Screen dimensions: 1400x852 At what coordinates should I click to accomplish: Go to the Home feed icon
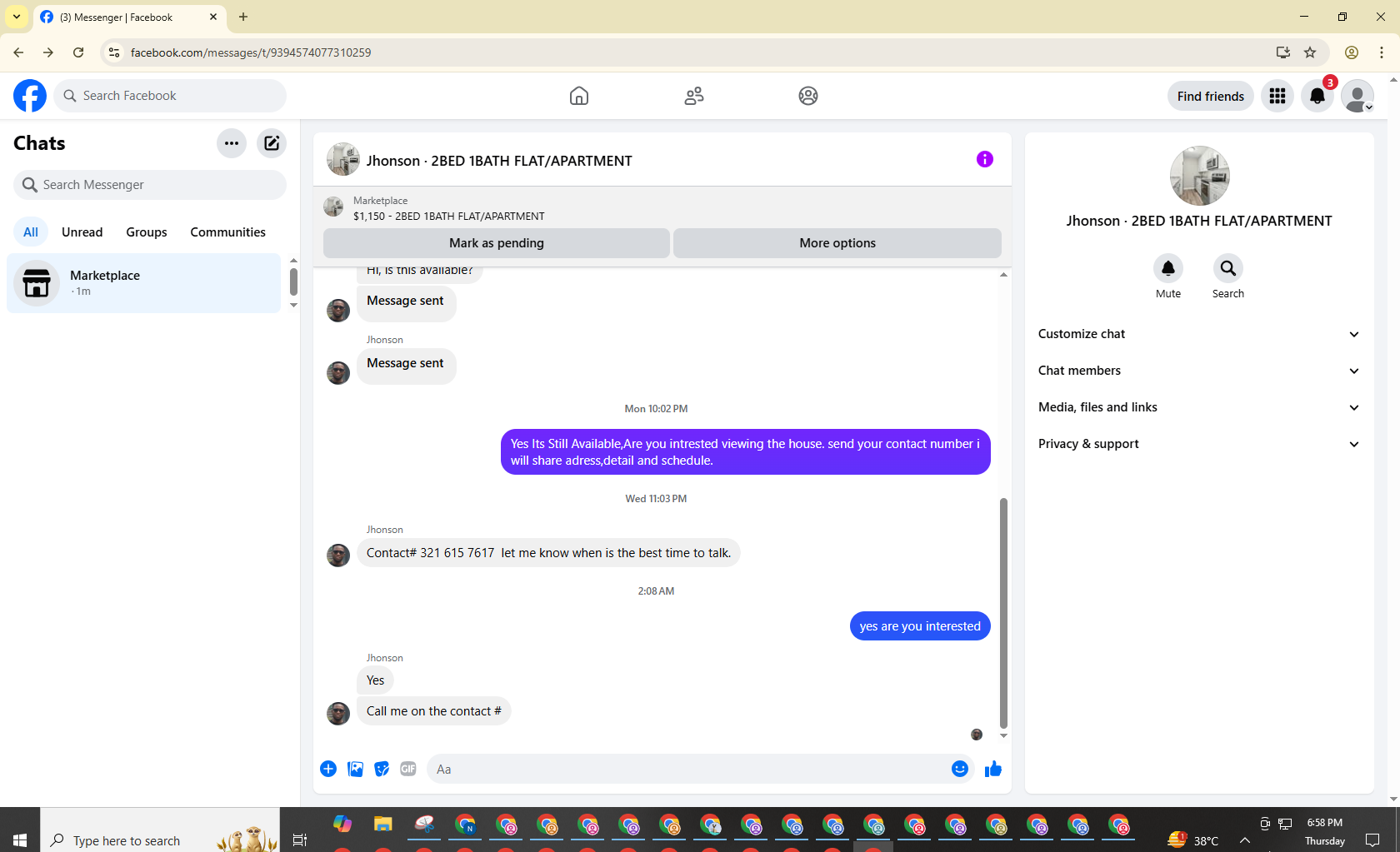(579, 96)
